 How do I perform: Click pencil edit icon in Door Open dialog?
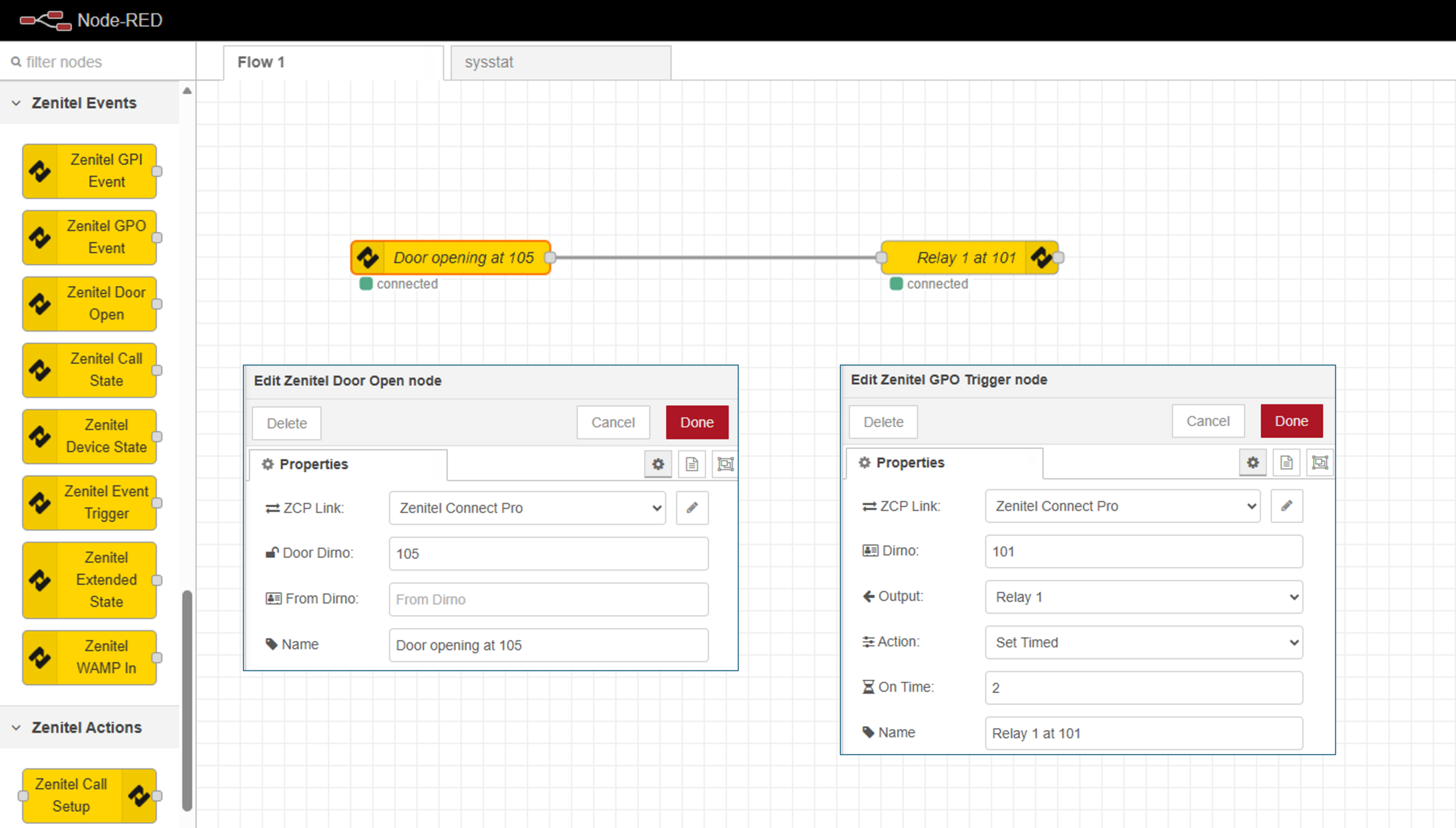click(x=692, y=508)
